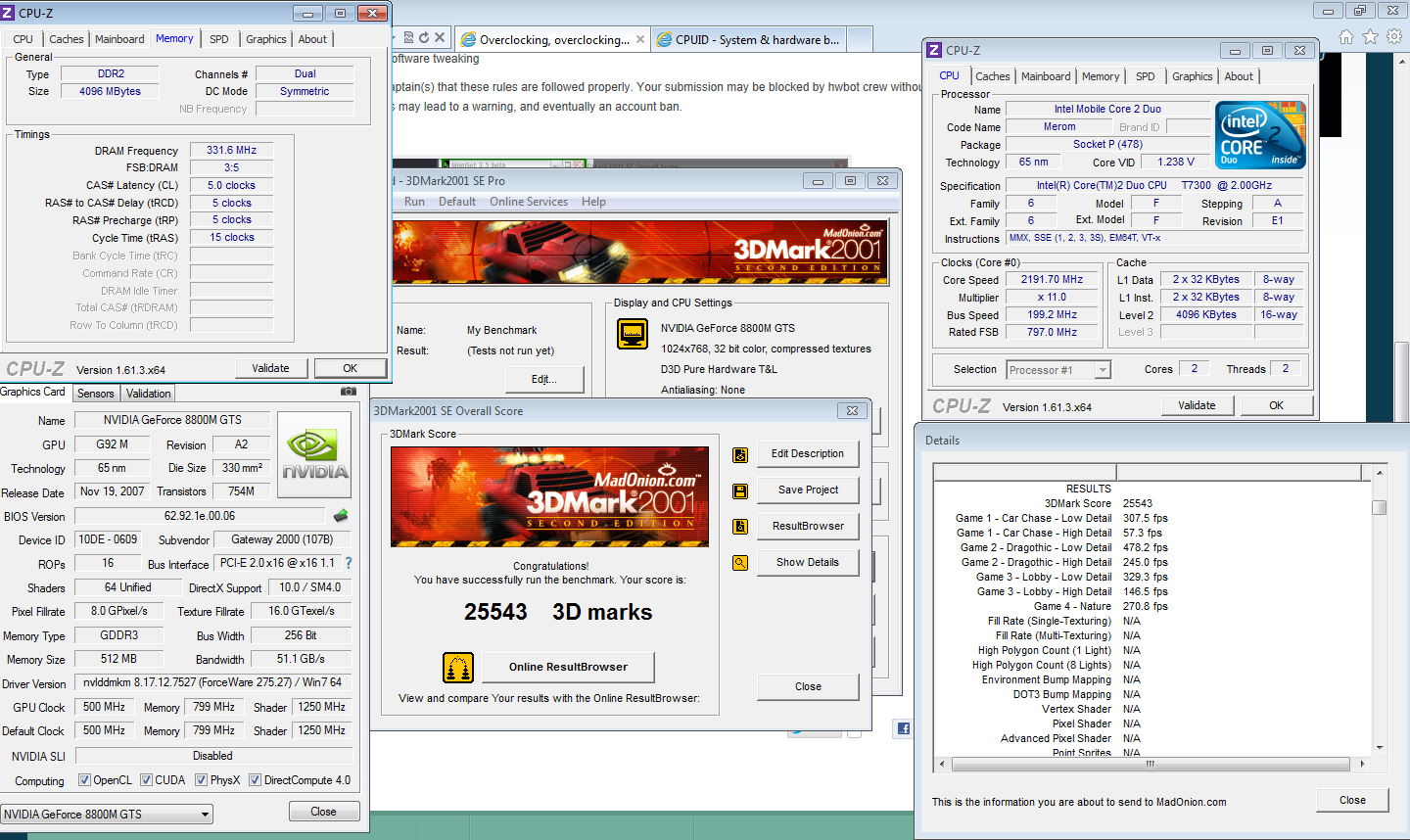This screenshot has width=1410, height=840.
Task: Open the 3DMark2001 Default menu
Action: click(x=457, y=202)
